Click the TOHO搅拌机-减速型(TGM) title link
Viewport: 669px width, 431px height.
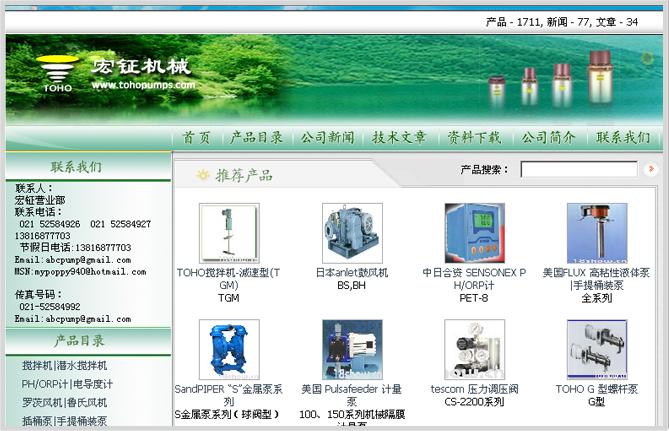[229, 279]
